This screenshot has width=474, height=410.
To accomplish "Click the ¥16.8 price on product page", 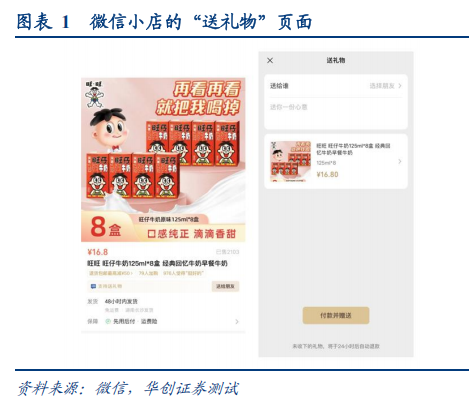I will point(97,252).
